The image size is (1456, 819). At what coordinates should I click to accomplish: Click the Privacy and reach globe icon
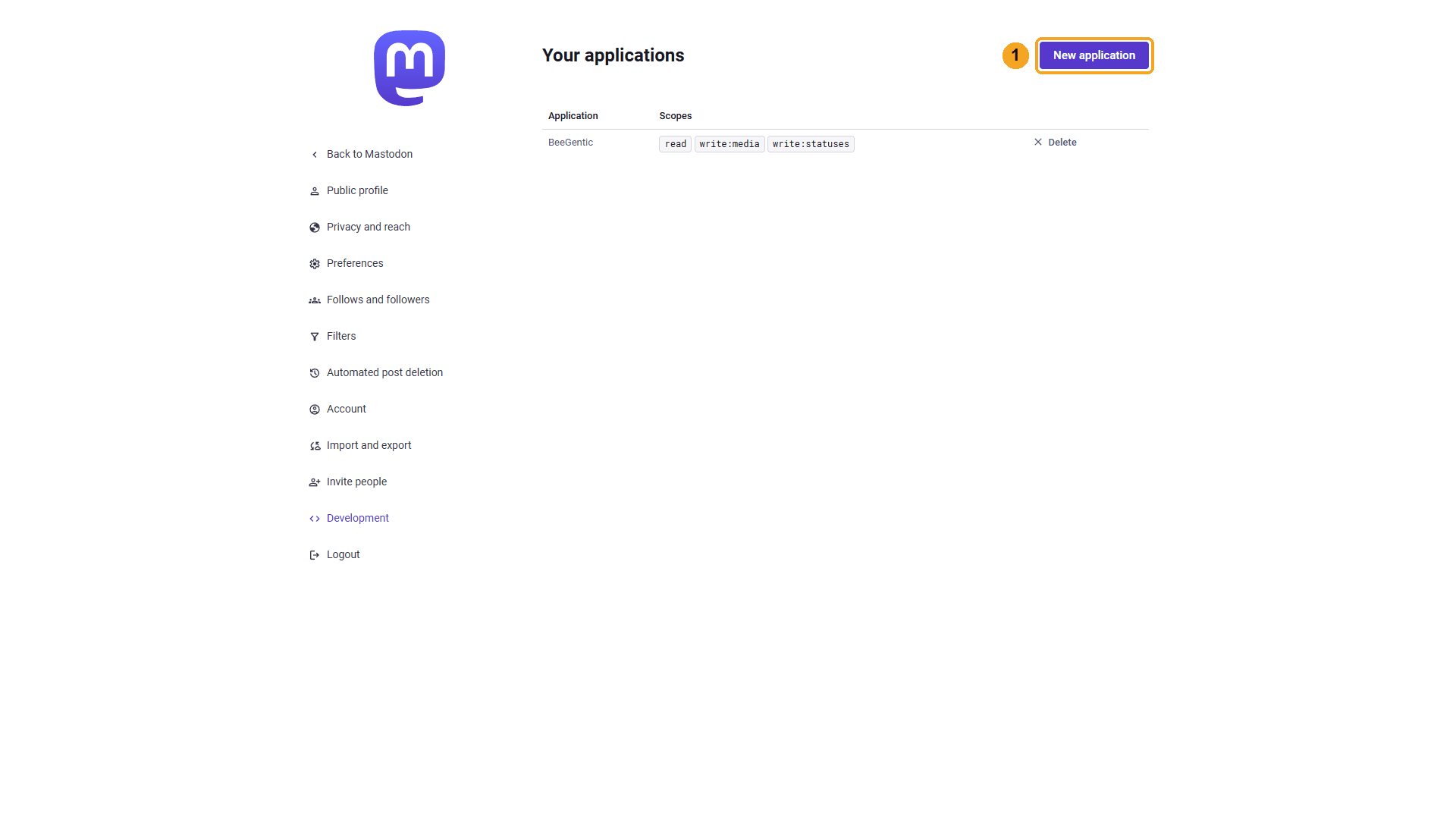pos(315,227)
